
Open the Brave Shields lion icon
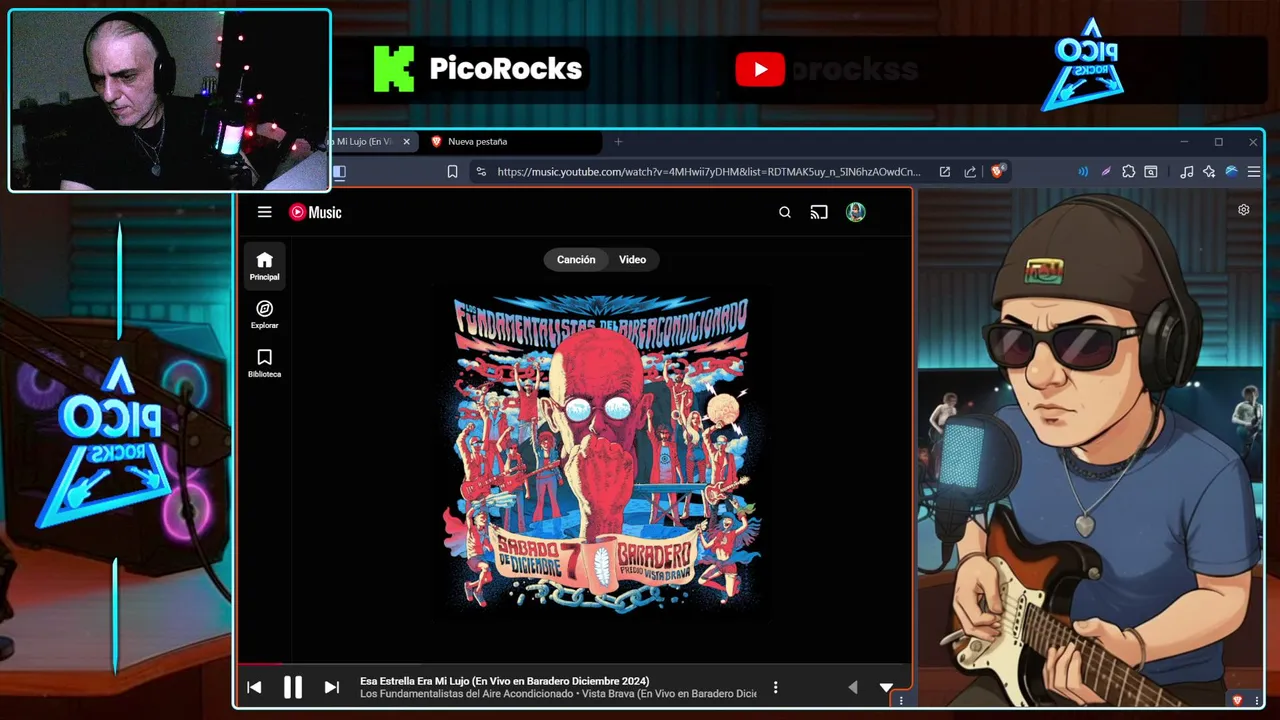(997, 172)
